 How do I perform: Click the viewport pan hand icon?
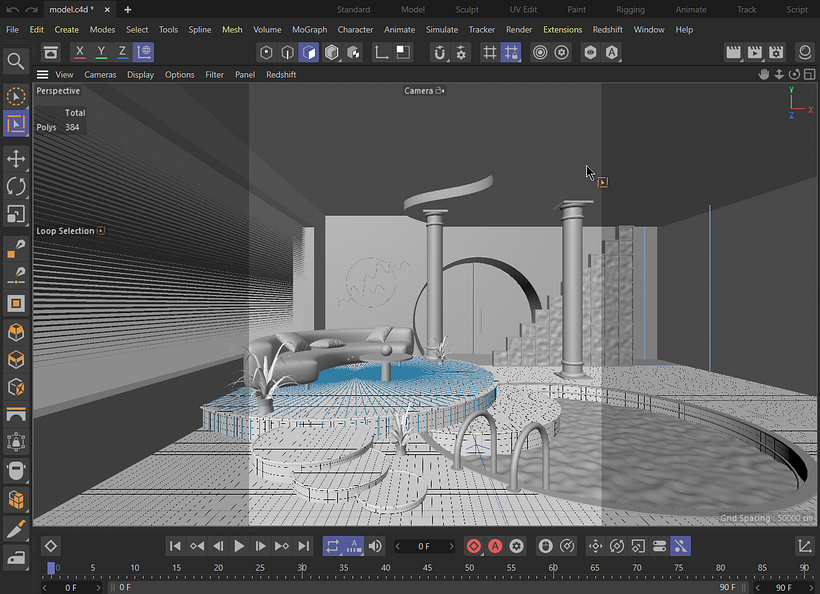(764, 74)
